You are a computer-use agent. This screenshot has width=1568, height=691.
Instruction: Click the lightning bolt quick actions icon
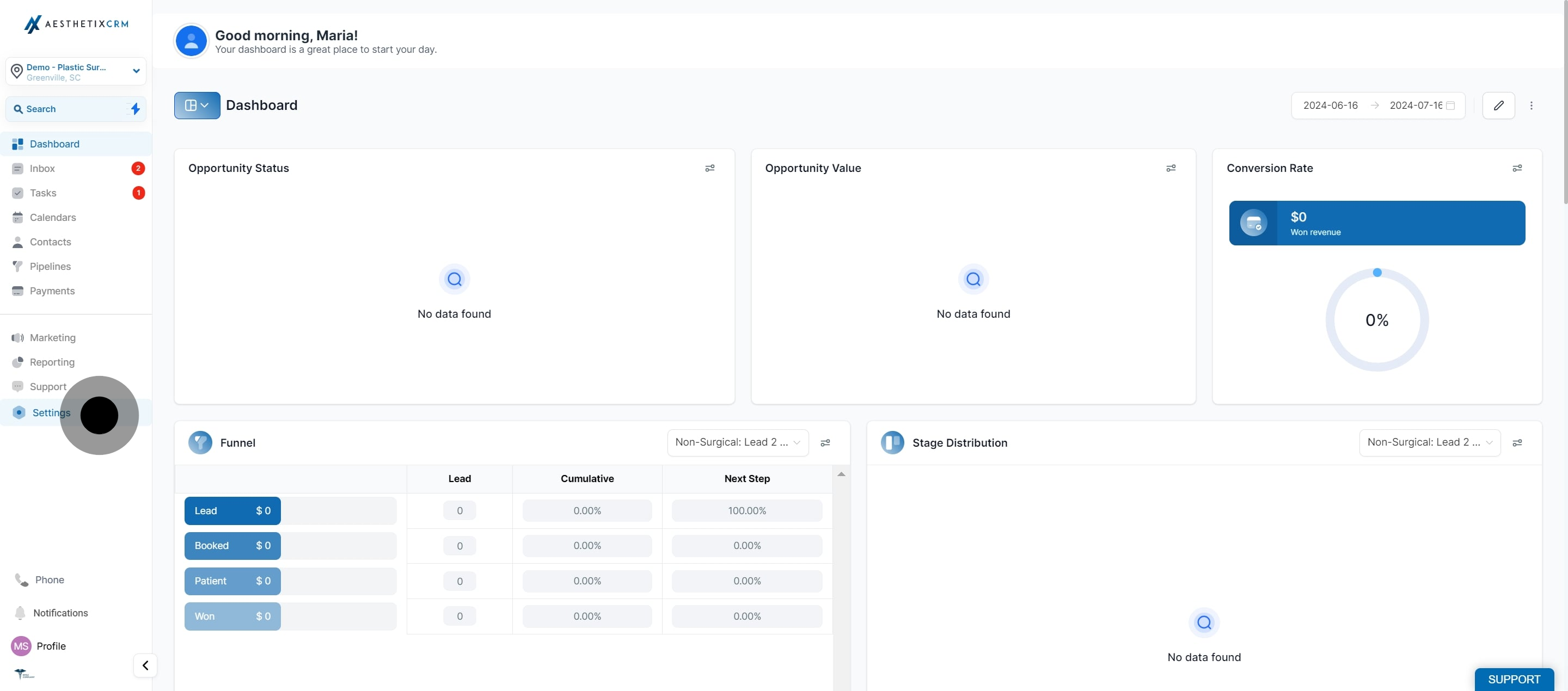pos(135,109)
